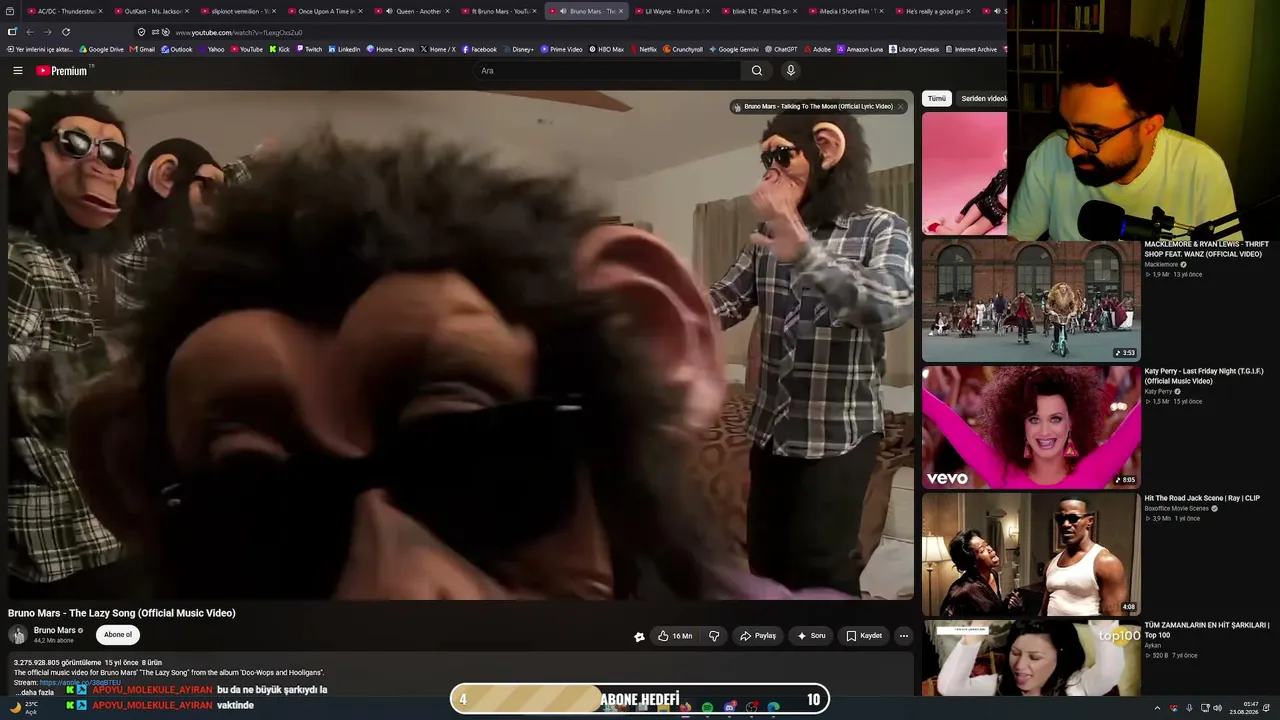The width and height of the screenshot is (1280, 720).
Task: Open the Amazon Luna bookmark
Action: click(x=860, y=49)
